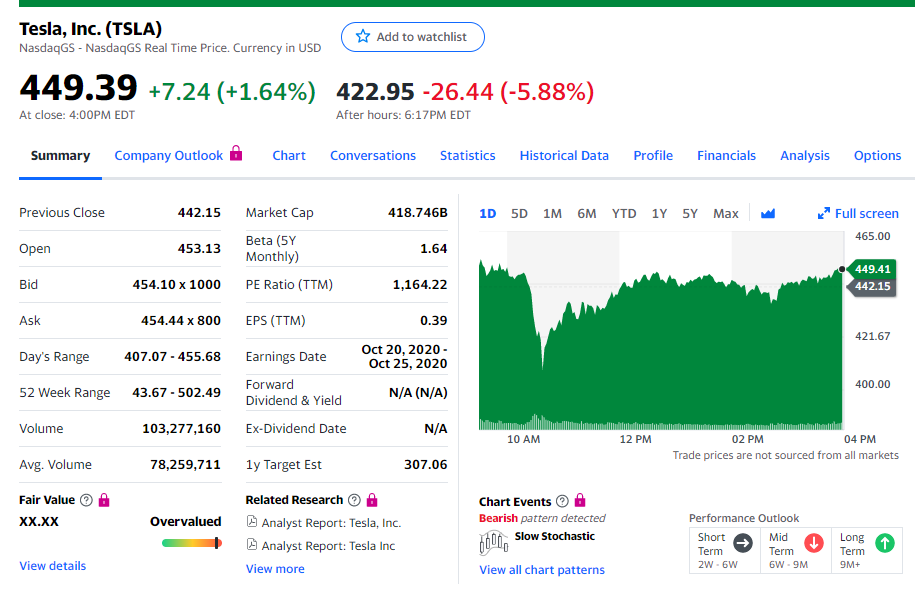Select the 5D chart range
Image resolution: width=915 pixels, height=594 pixels.
pos(519,213)
